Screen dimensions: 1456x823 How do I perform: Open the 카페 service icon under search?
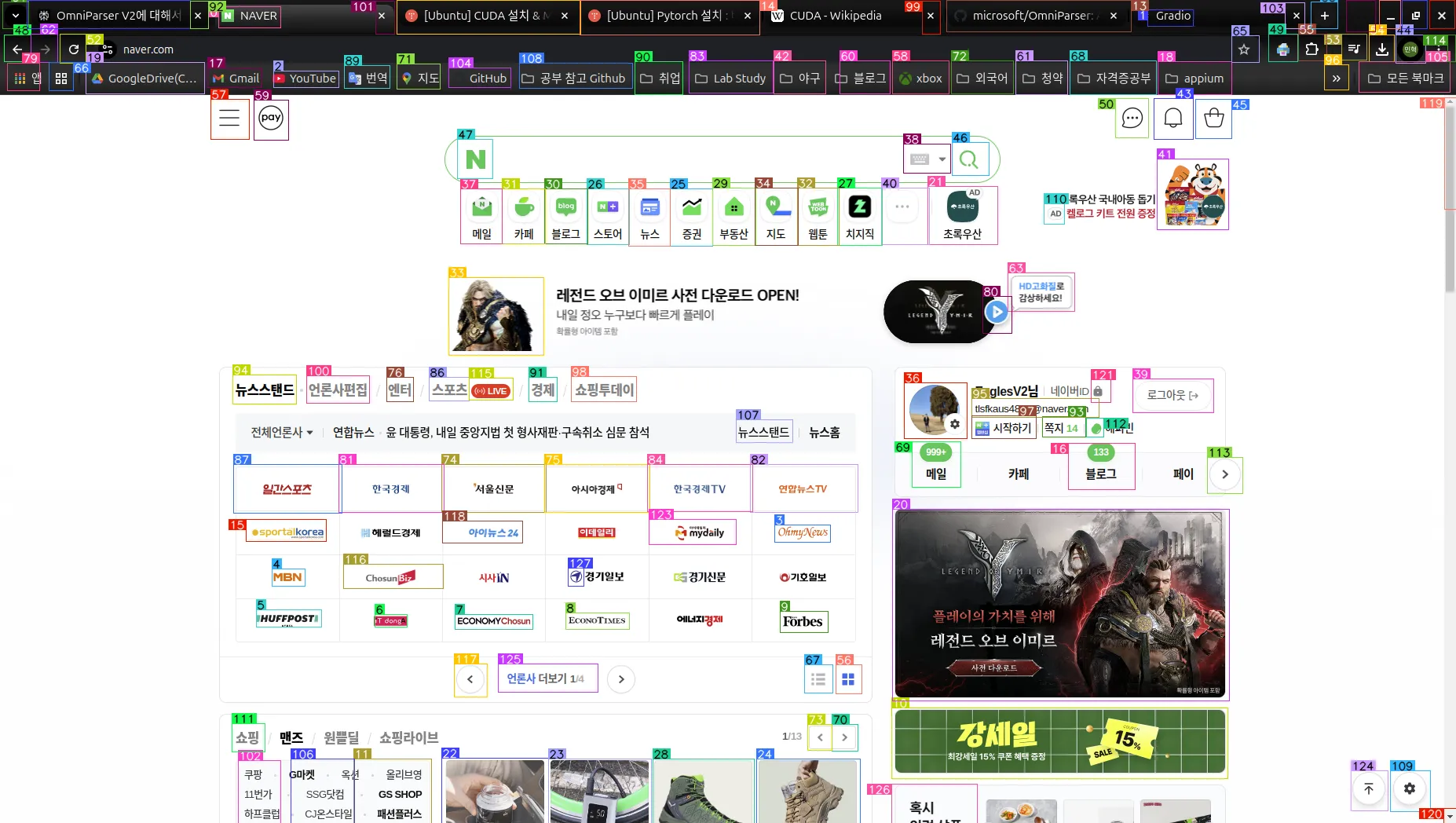click(524, 216)
